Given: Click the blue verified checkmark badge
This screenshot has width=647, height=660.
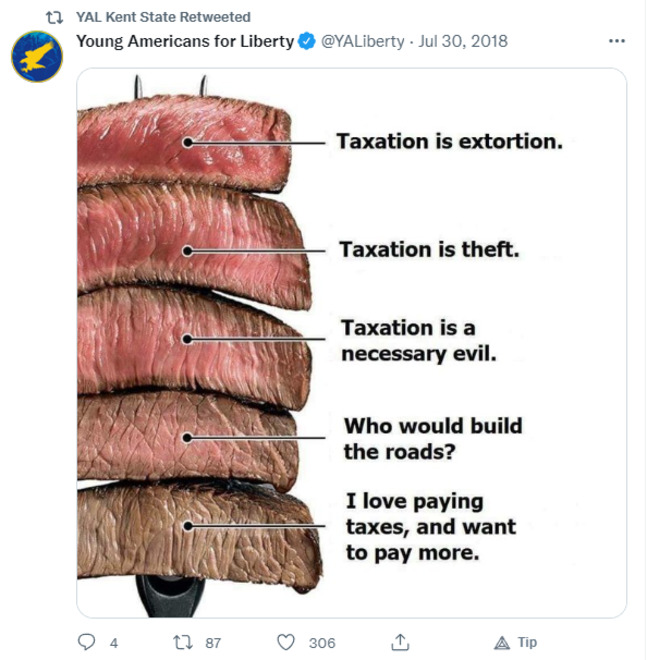Looking at the screenshot, I should tap(306, 41).
